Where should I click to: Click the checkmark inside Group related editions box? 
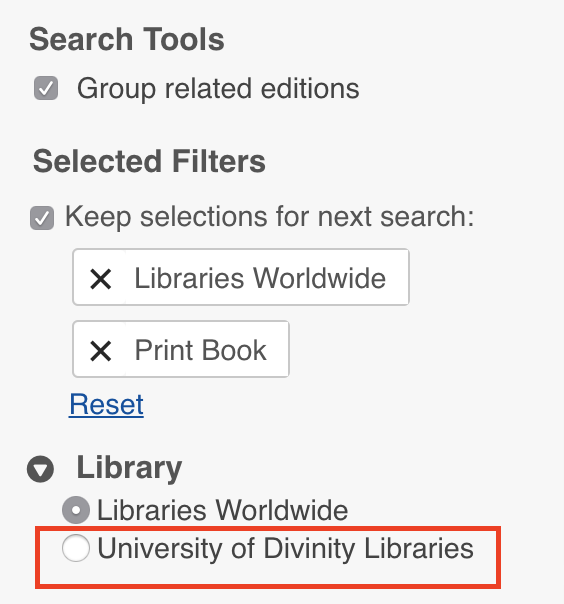pyautogui.click(x=46, y=89)
